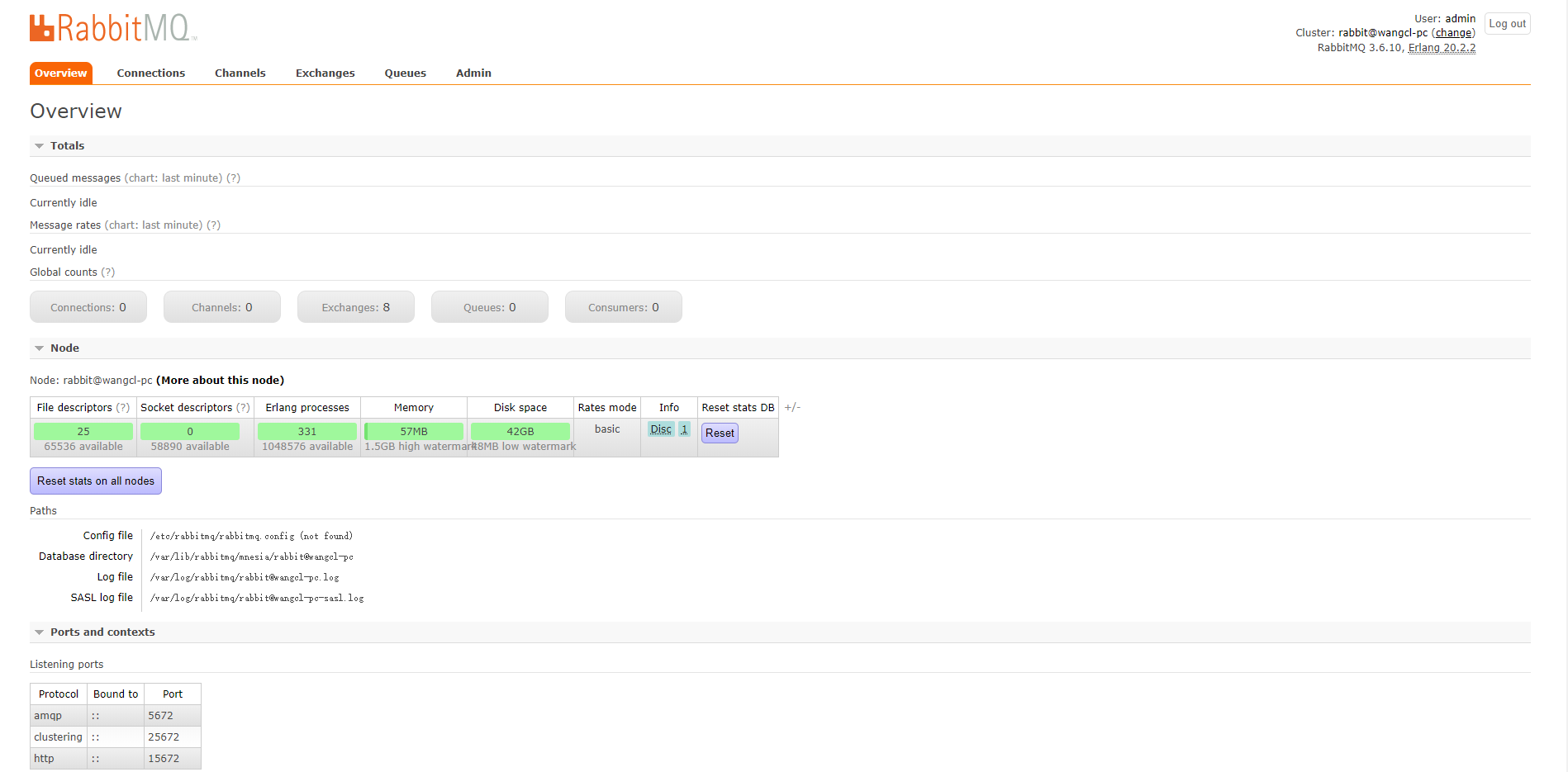
Task: Click the Channels: 0 count box
Action: tap(222, 307)
